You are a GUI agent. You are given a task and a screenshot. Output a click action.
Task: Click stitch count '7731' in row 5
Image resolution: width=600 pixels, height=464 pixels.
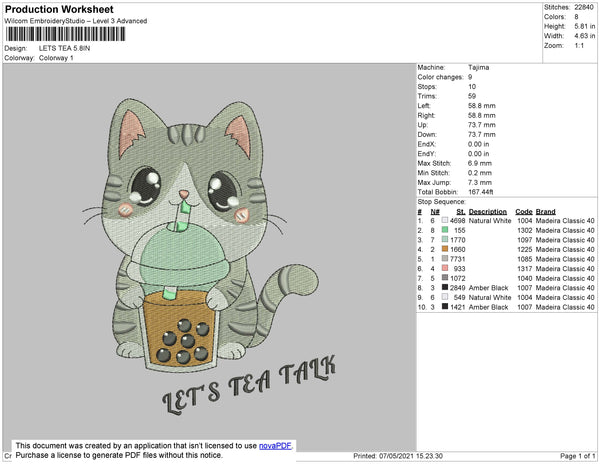pos(458,259)
